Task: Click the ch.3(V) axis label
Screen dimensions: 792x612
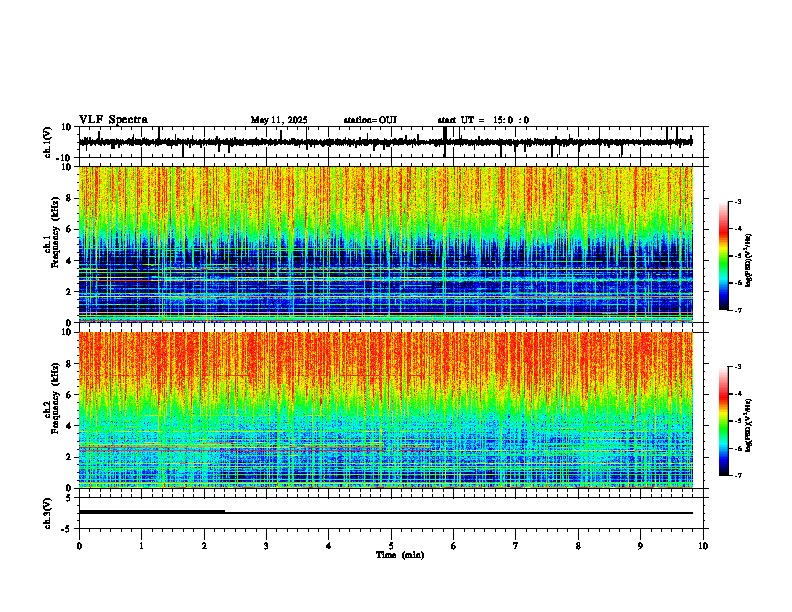Action: (x=48, y=513)
